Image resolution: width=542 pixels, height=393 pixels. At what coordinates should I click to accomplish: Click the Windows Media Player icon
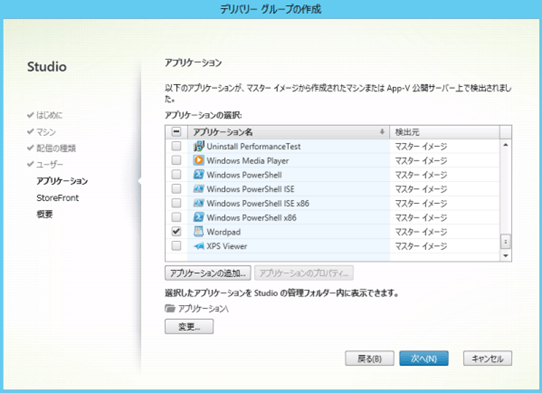point(198,160)
